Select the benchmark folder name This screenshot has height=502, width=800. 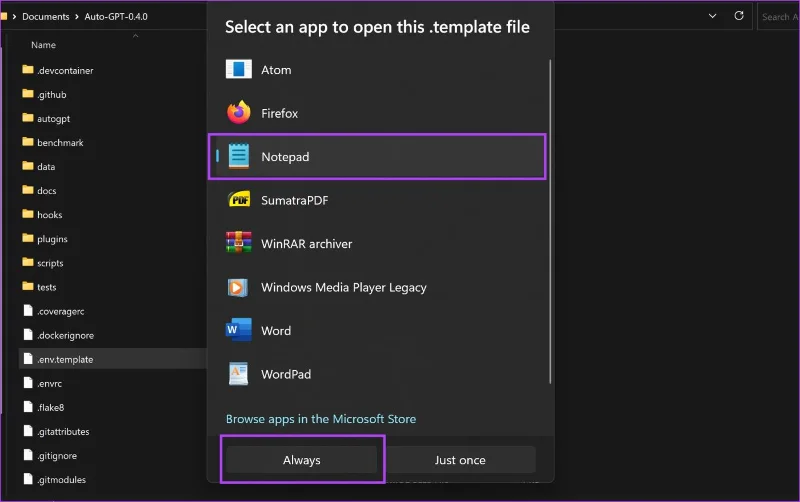[60, 143]
